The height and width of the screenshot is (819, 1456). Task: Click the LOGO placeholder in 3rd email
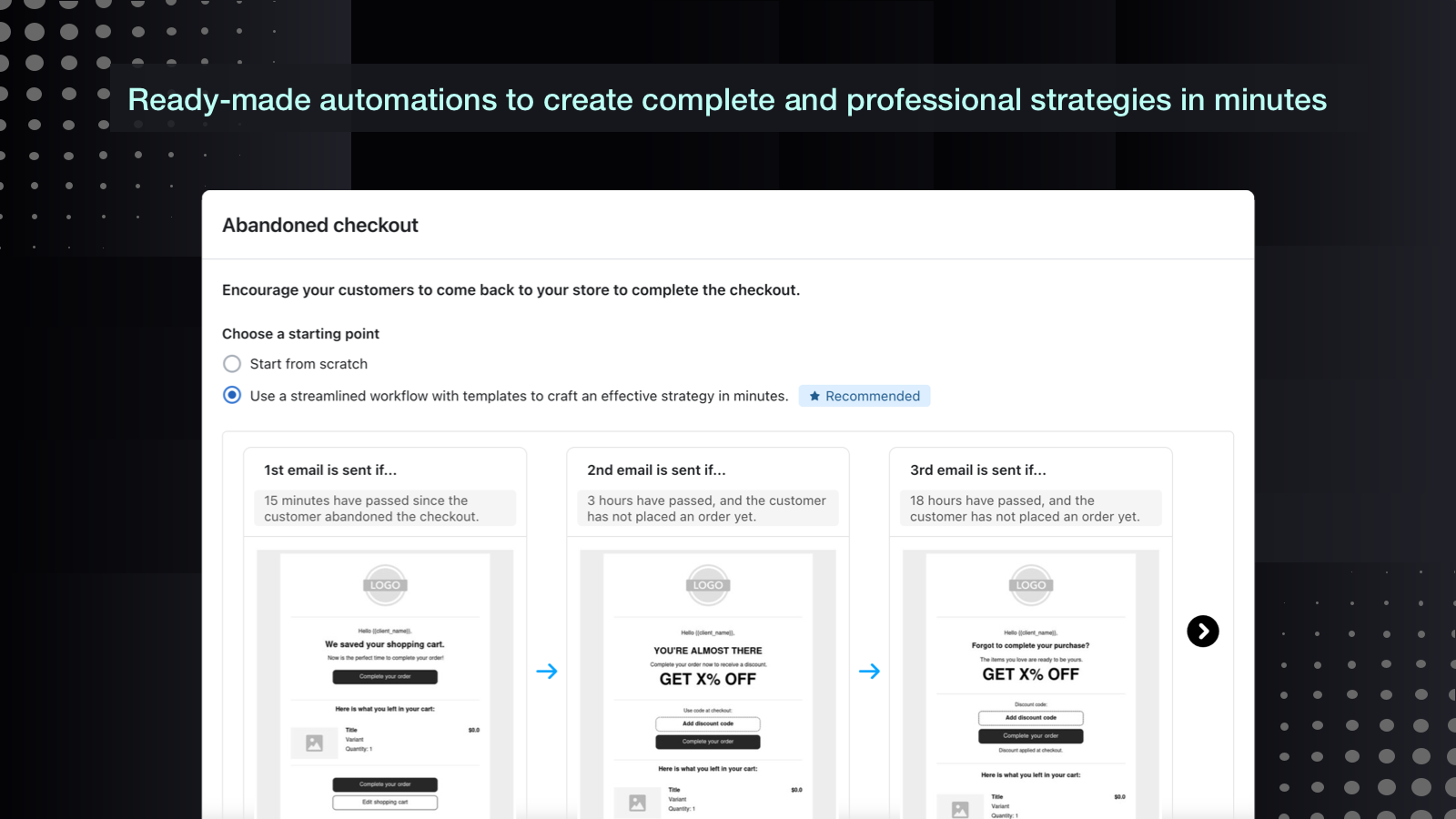click(x=1031, y=585)
